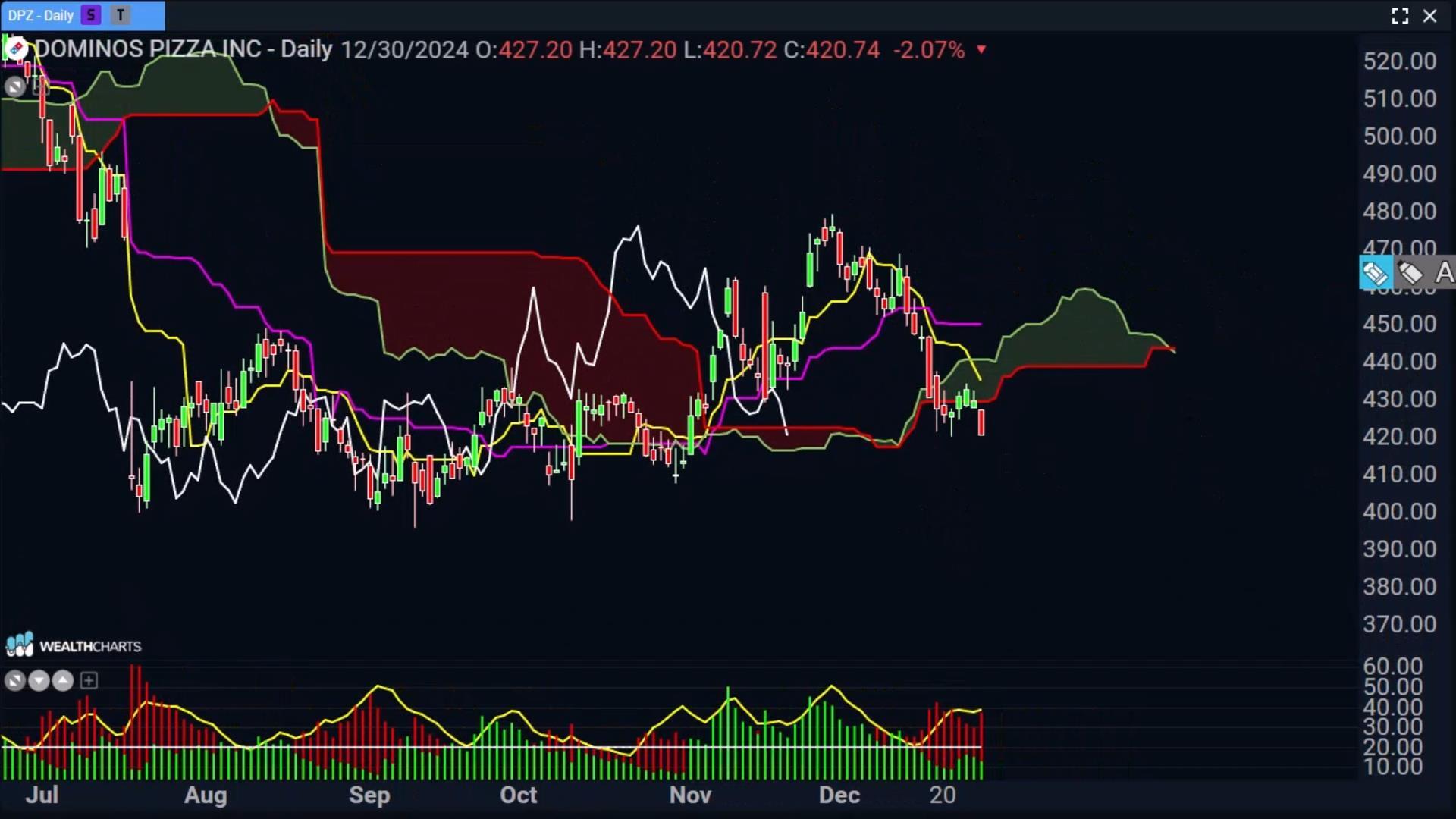The image size is (1456, 819).
Task: Click the close value C:420.74
Action: [831, 50]
